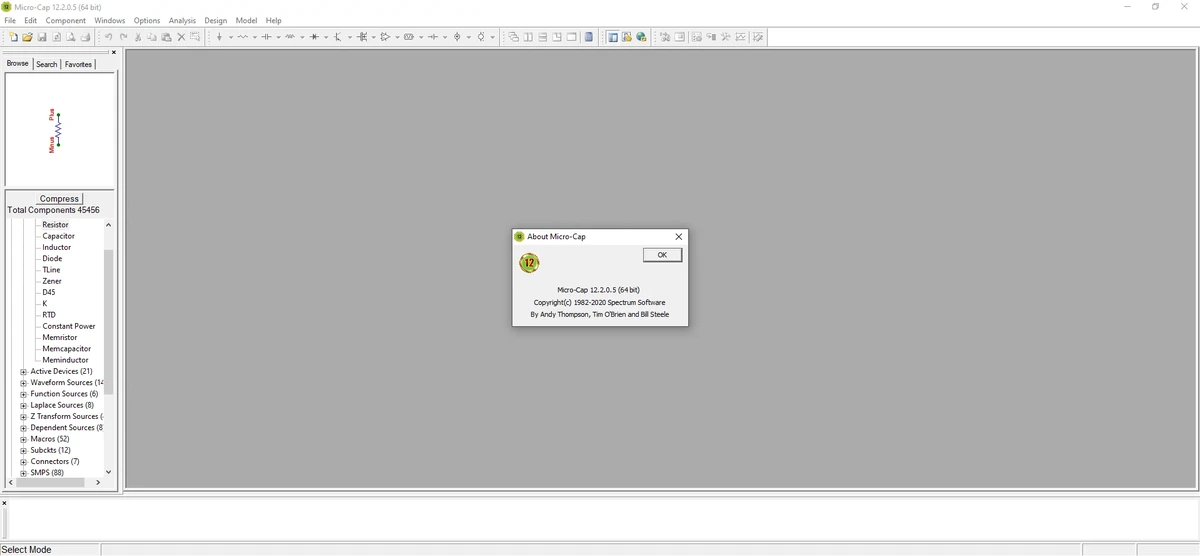Click the New file toolbar icon
The width and height of the screenshot is (1200, 556).
[x=13, y=37]
